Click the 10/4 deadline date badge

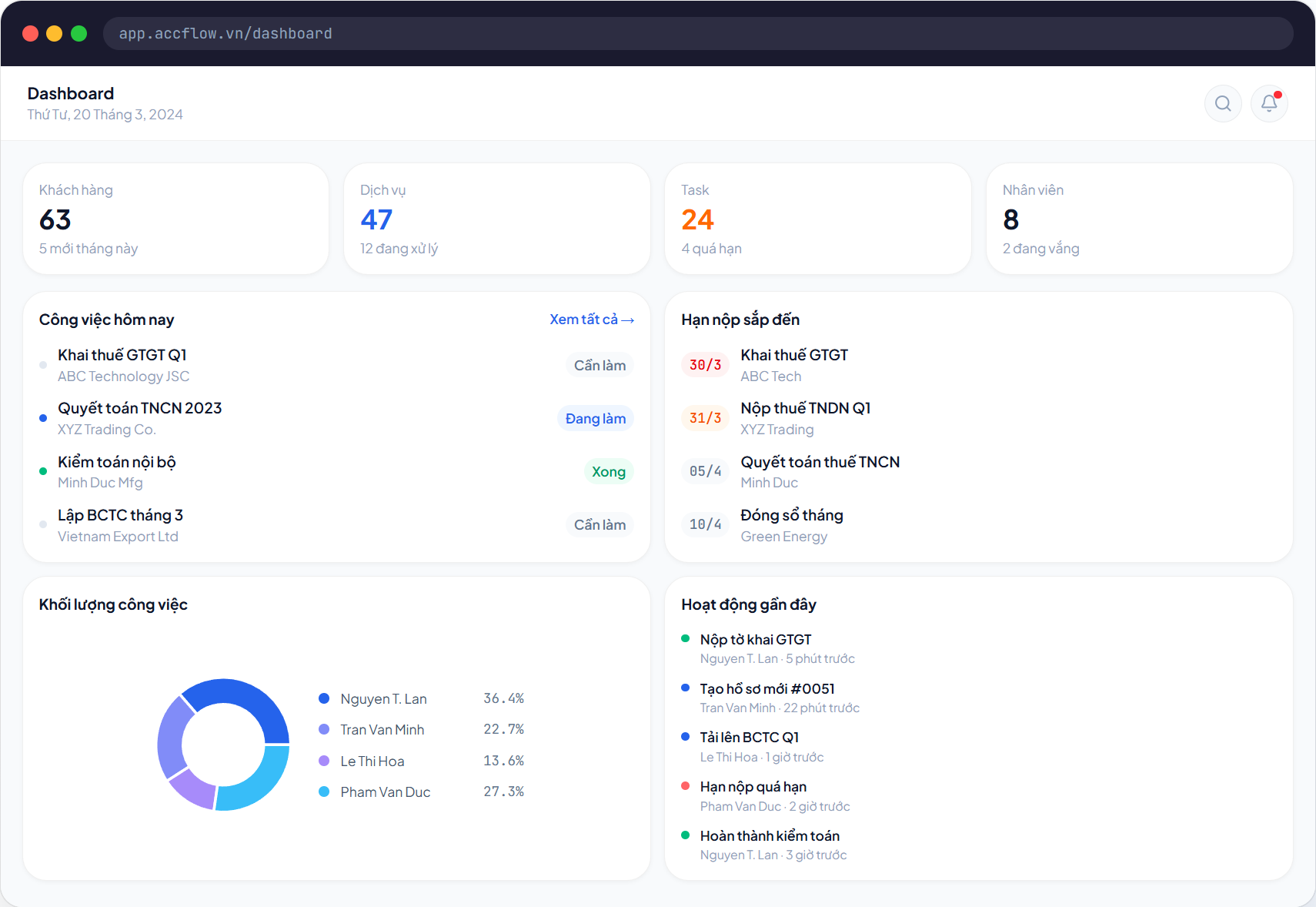pyautogui.click(x=706, y=524)
